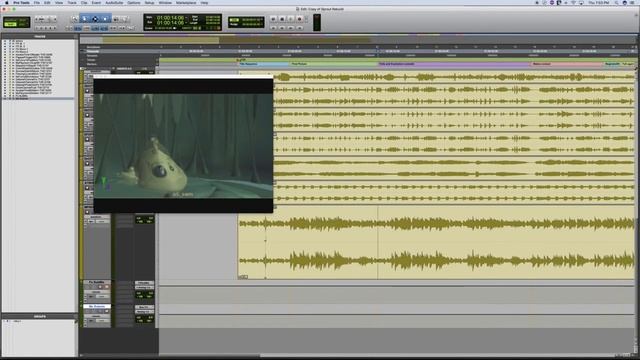Click the large stereo waveform clip
This screenshot has height=360, width=640.
click(436, 242)
